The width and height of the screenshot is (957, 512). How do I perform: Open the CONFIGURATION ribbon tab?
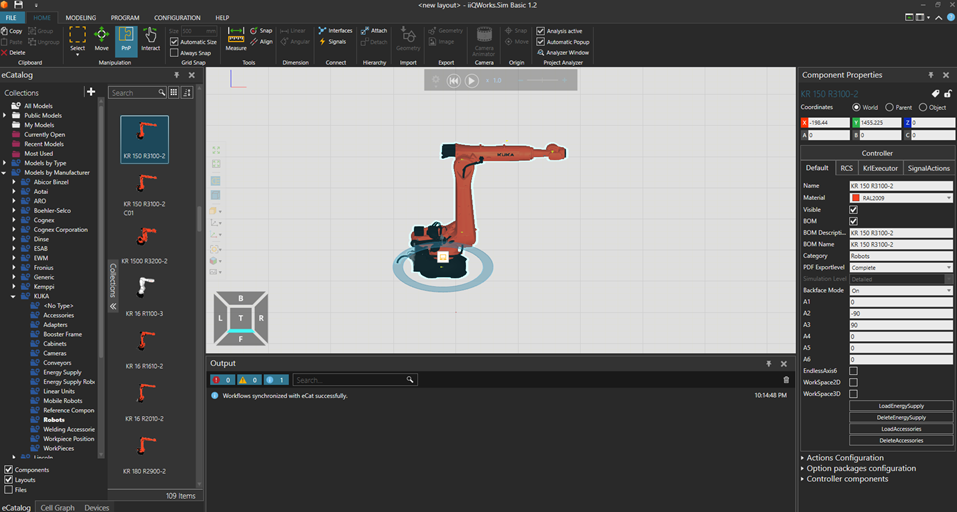point(177,18)
